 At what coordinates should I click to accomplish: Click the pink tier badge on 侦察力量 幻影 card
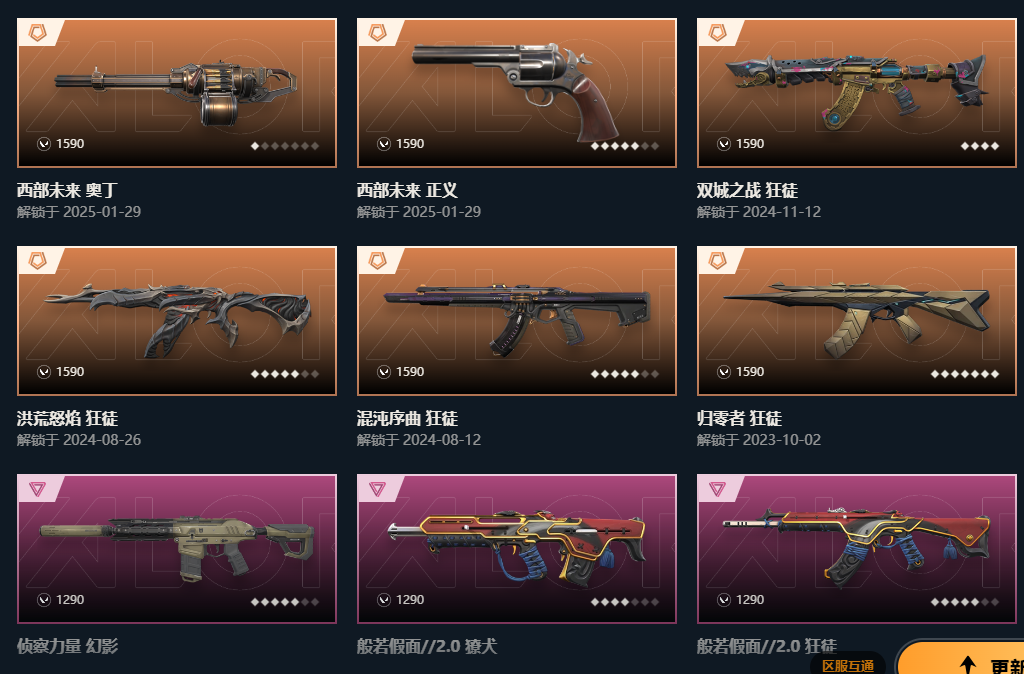click(37, 489)
